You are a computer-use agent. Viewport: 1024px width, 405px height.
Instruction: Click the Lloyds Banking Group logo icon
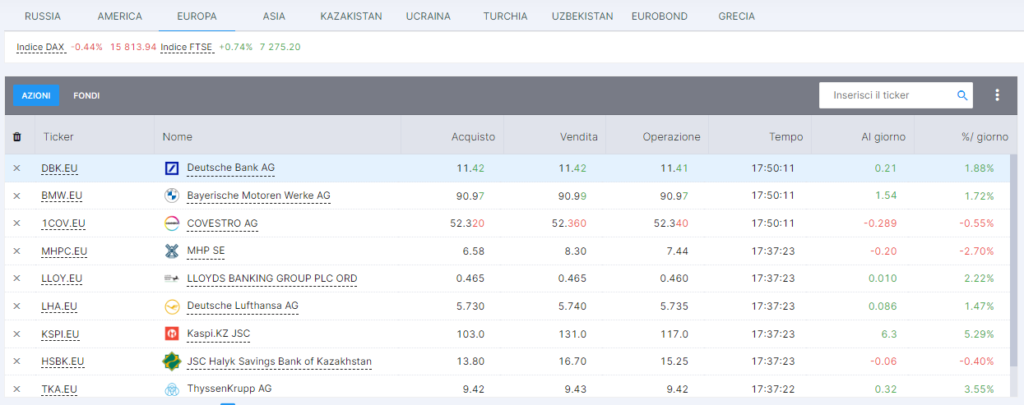(x=171, y=278)
